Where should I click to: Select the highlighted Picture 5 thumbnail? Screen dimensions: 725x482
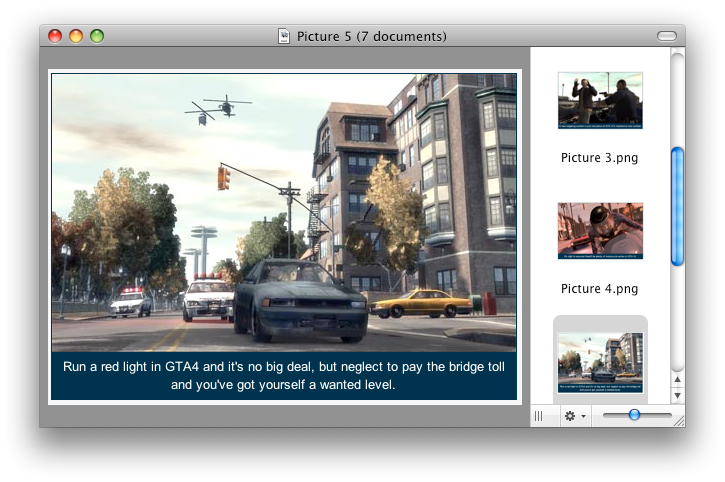point(600,363)
